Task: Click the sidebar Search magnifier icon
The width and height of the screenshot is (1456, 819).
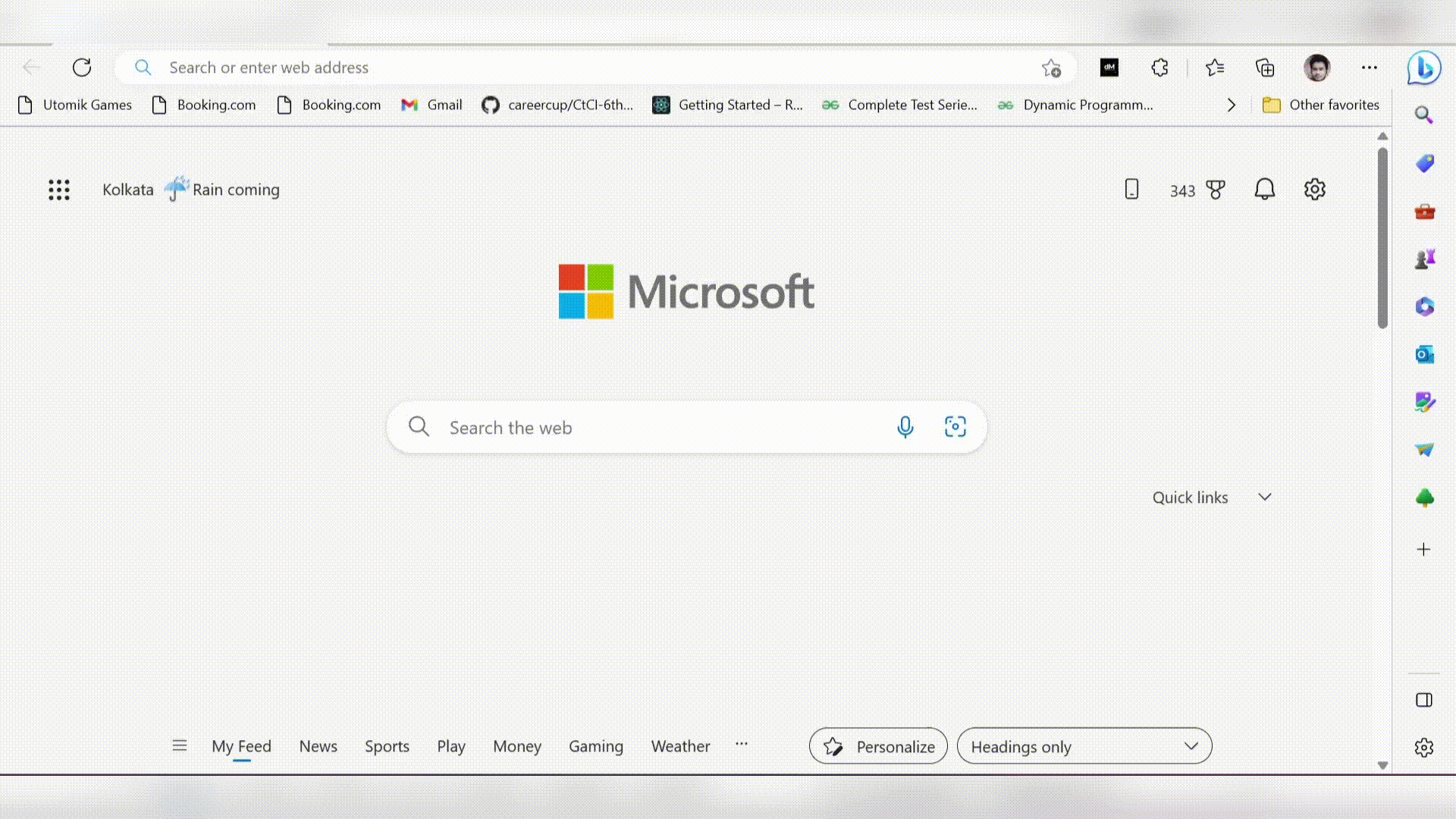Action: [1424, 115]
